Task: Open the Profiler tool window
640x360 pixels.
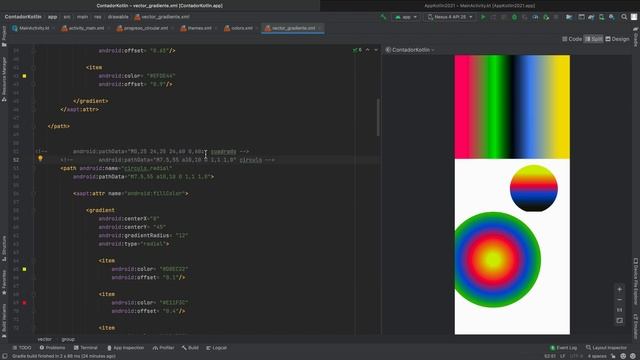Action: click(x=163, y=348)
